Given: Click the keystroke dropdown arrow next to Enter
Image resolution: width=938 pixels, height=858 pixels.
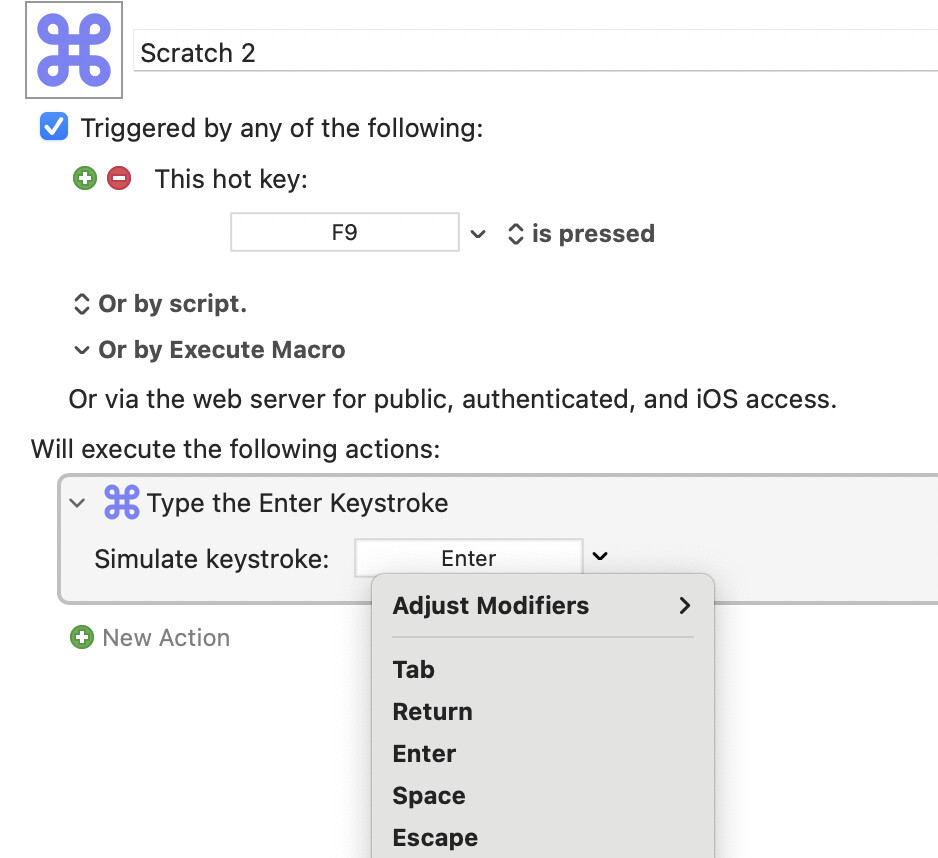Looking at the screenshot, I should pyautogui.click(x=600, y=557).
